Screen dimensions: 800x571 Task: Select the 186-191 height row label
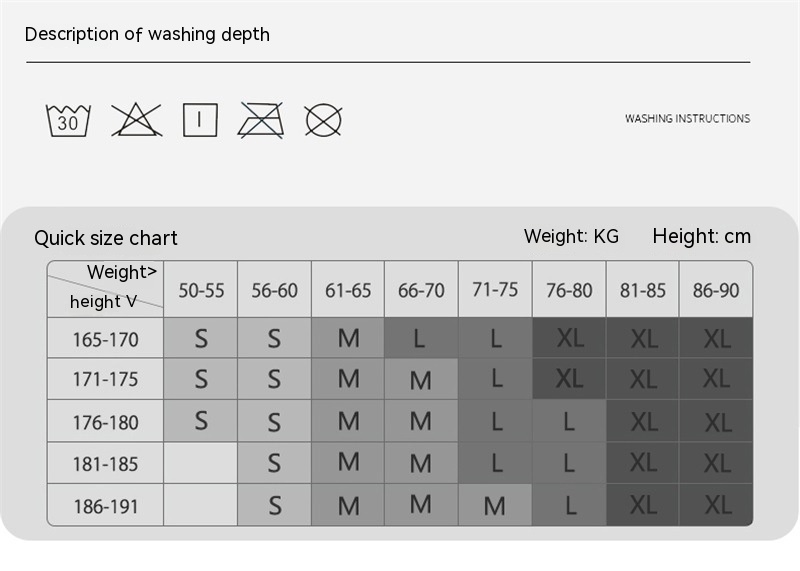coord(106,505)
